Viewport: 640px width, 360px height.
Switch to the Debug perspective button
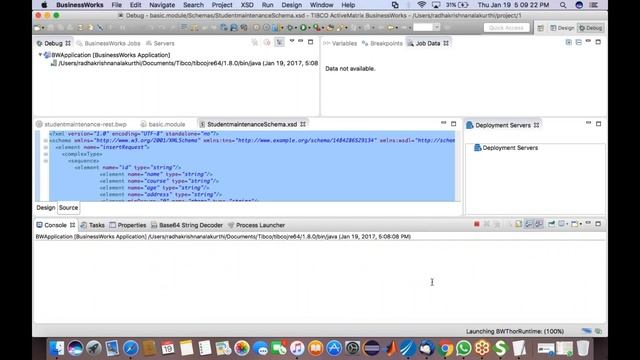coord(590,28)
